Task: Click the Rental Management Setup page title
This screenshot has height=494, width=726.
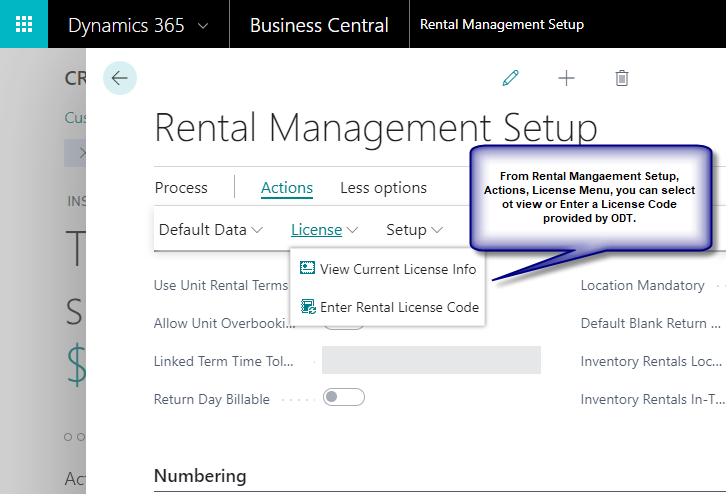Action: [x=376, y=129]
